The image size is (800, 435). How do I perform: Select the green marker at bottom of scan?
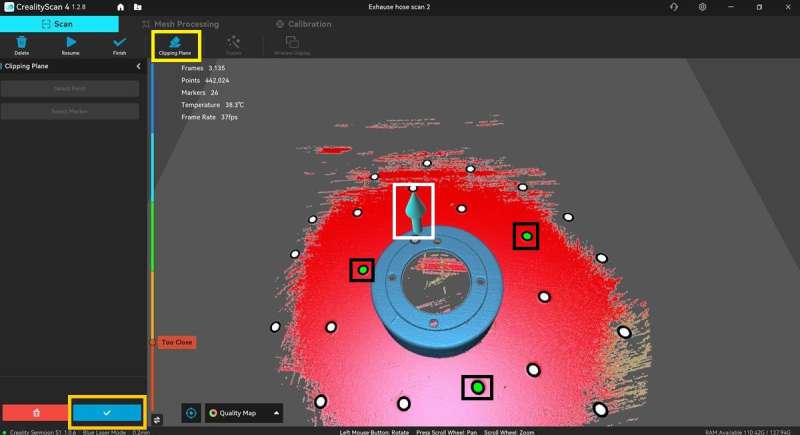coord(477,387)
